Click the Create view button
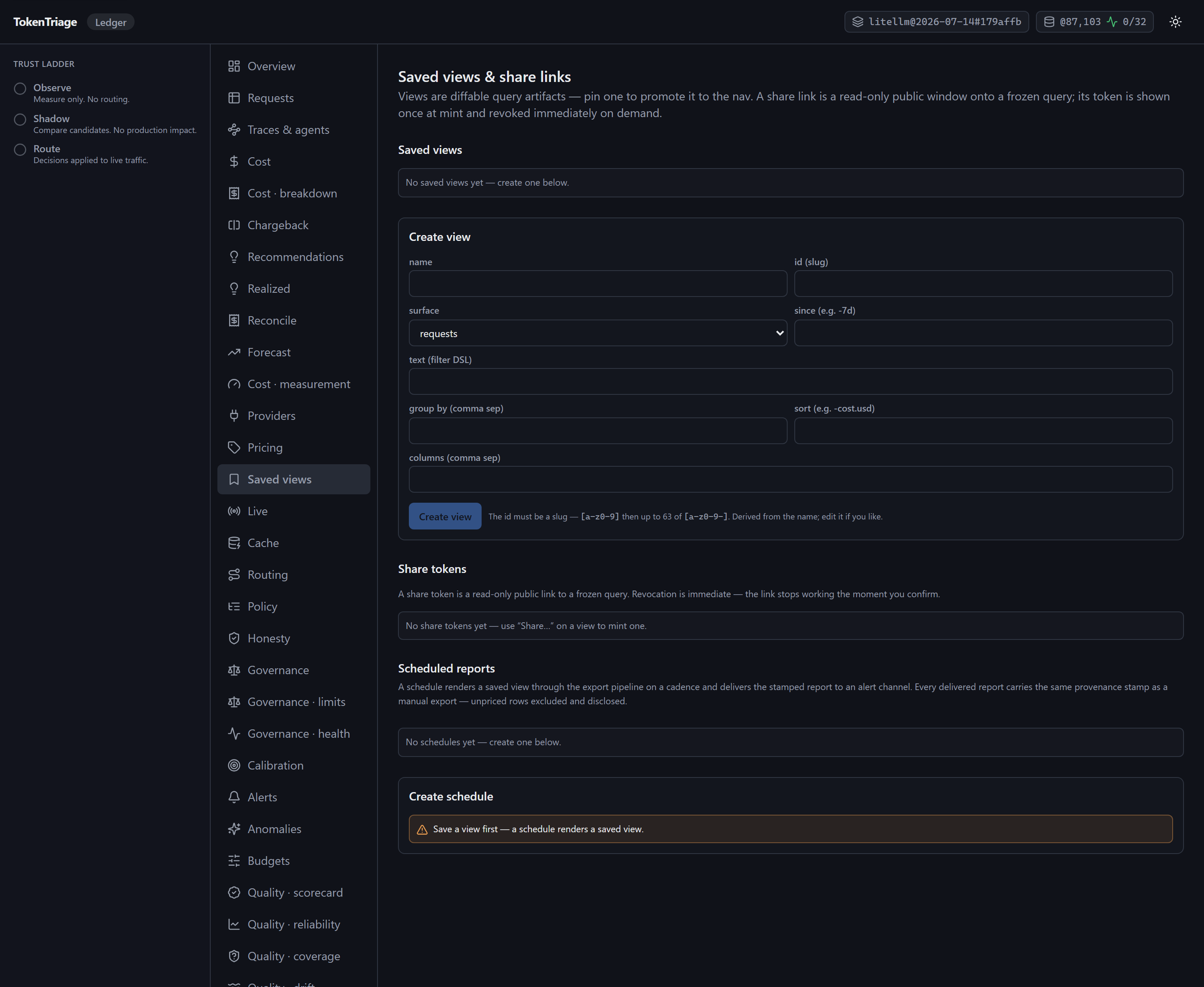1204x987 pixels. 445,517
